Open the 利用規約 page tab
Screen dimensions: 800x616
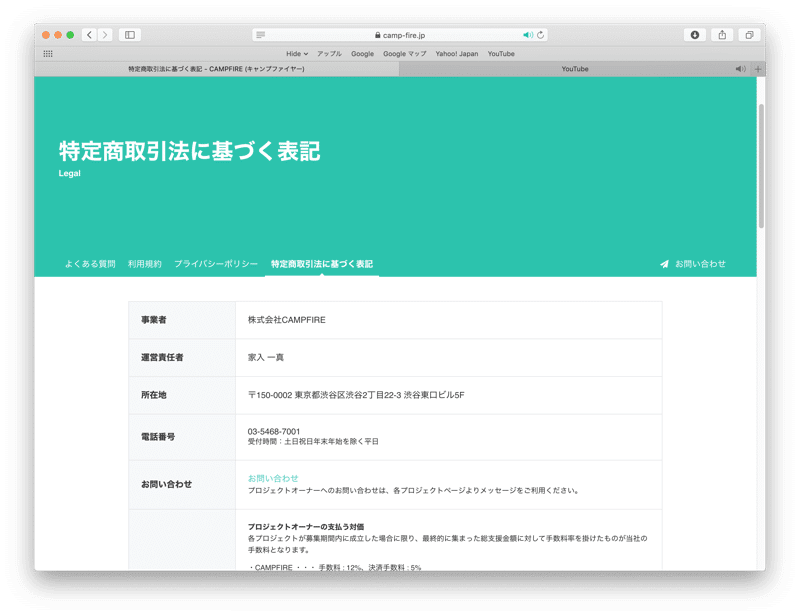[x=144, y=264]
